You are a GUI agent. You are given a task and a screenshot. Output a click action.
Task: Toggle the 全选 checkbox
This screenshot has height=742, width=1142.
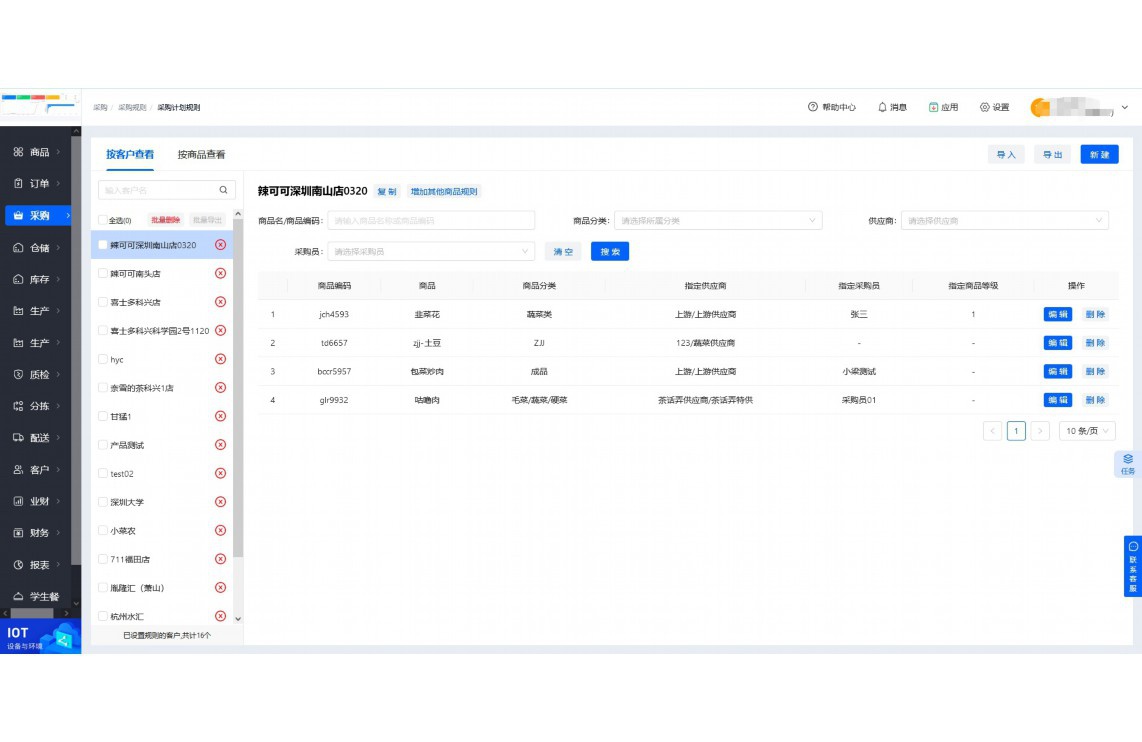pos(103,220)
